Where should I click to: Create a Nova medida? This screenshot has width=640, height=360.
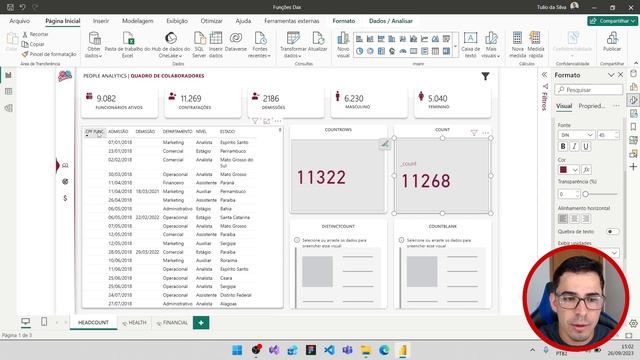(x=517, y=44)
